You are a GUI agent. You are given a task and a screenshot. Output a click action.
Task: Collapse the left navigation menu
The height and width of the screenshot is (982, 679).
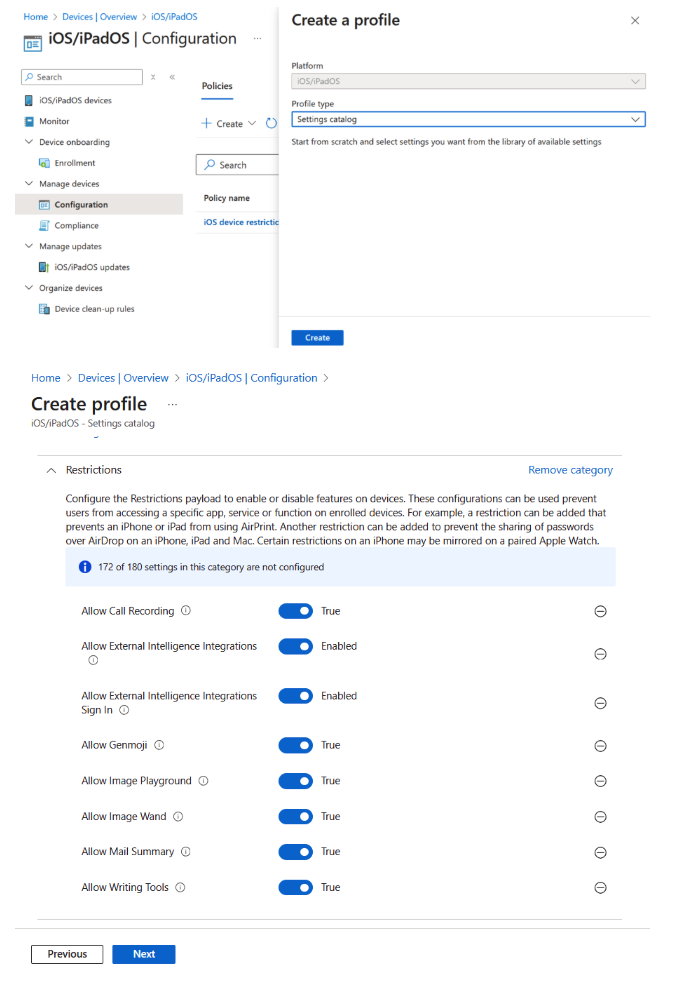(x=172, y=77)
